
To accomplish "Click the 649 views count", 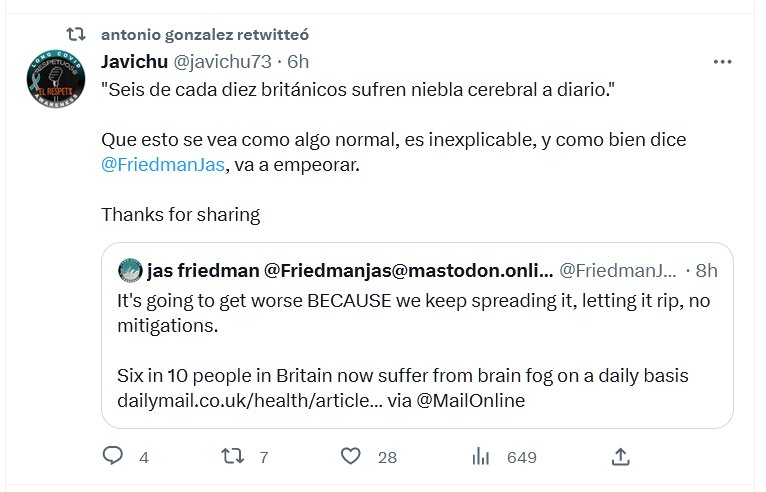I will [522, 457].
